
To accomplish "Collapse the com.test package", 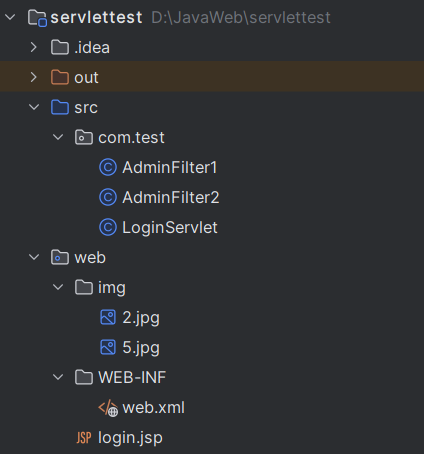I will tap(58, 137).
